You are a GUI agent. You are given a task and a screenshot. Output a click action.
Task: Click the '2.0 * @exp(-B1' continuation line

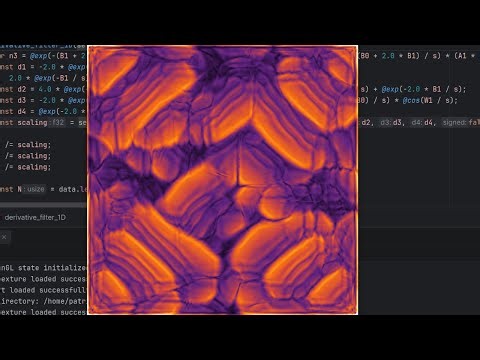coord(47,78)
